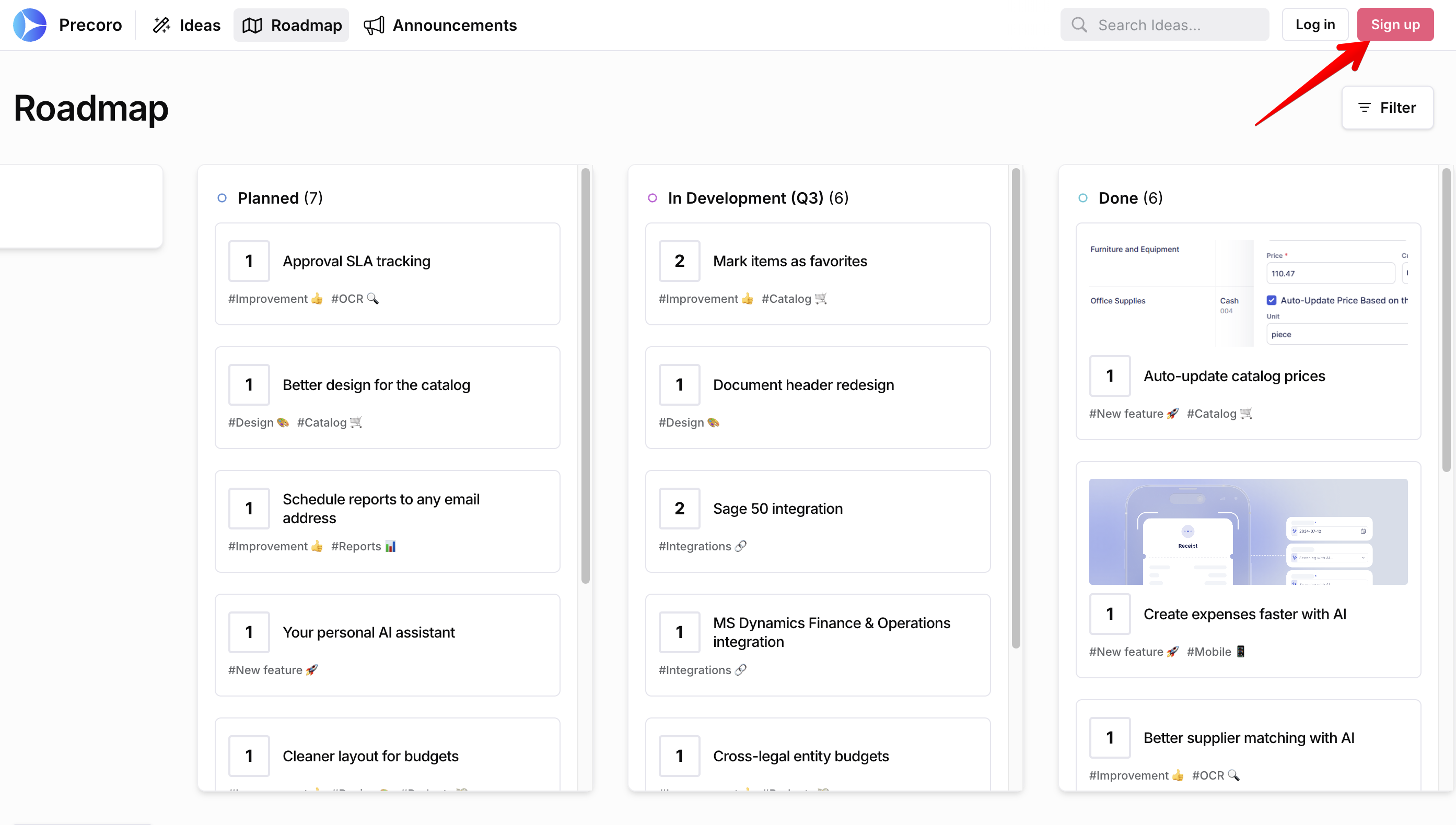This screenshot has height=825, width=1456.
Task: Click #Catalog tag on Mark items as favorites
Action: (794, 299)
